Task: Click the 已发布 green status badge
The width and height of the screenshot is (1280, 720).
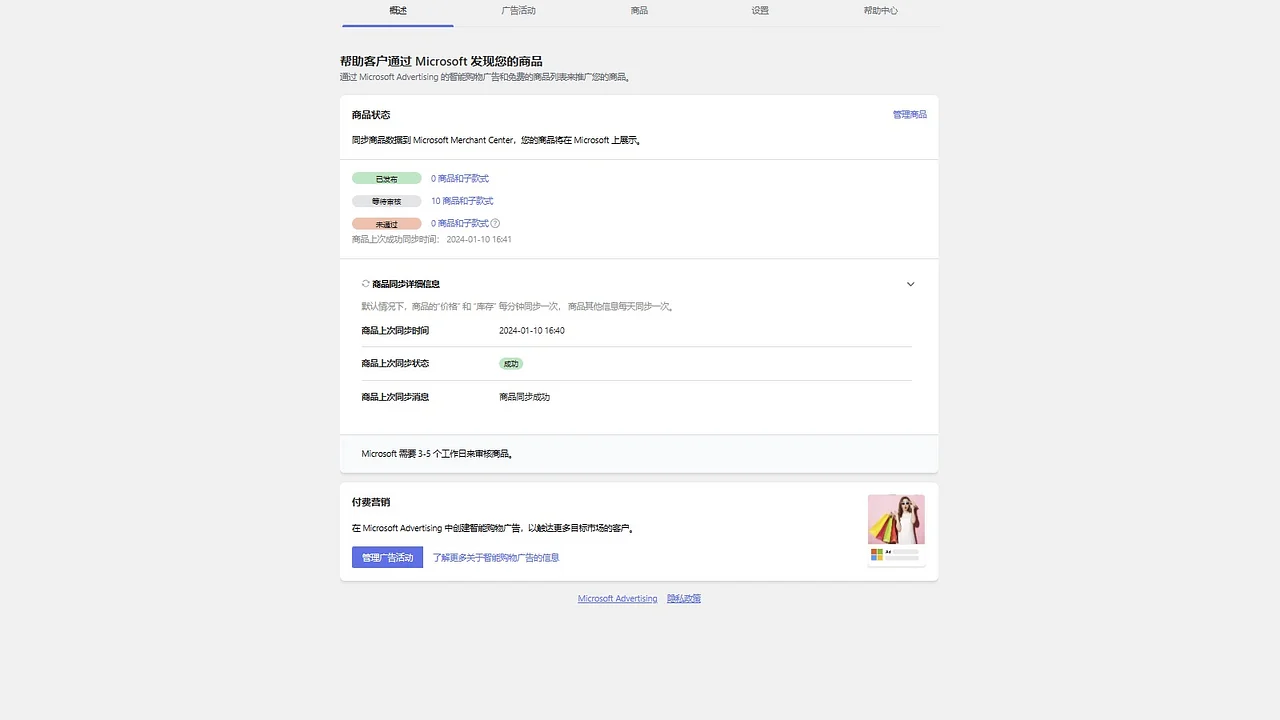Action: 386,179
